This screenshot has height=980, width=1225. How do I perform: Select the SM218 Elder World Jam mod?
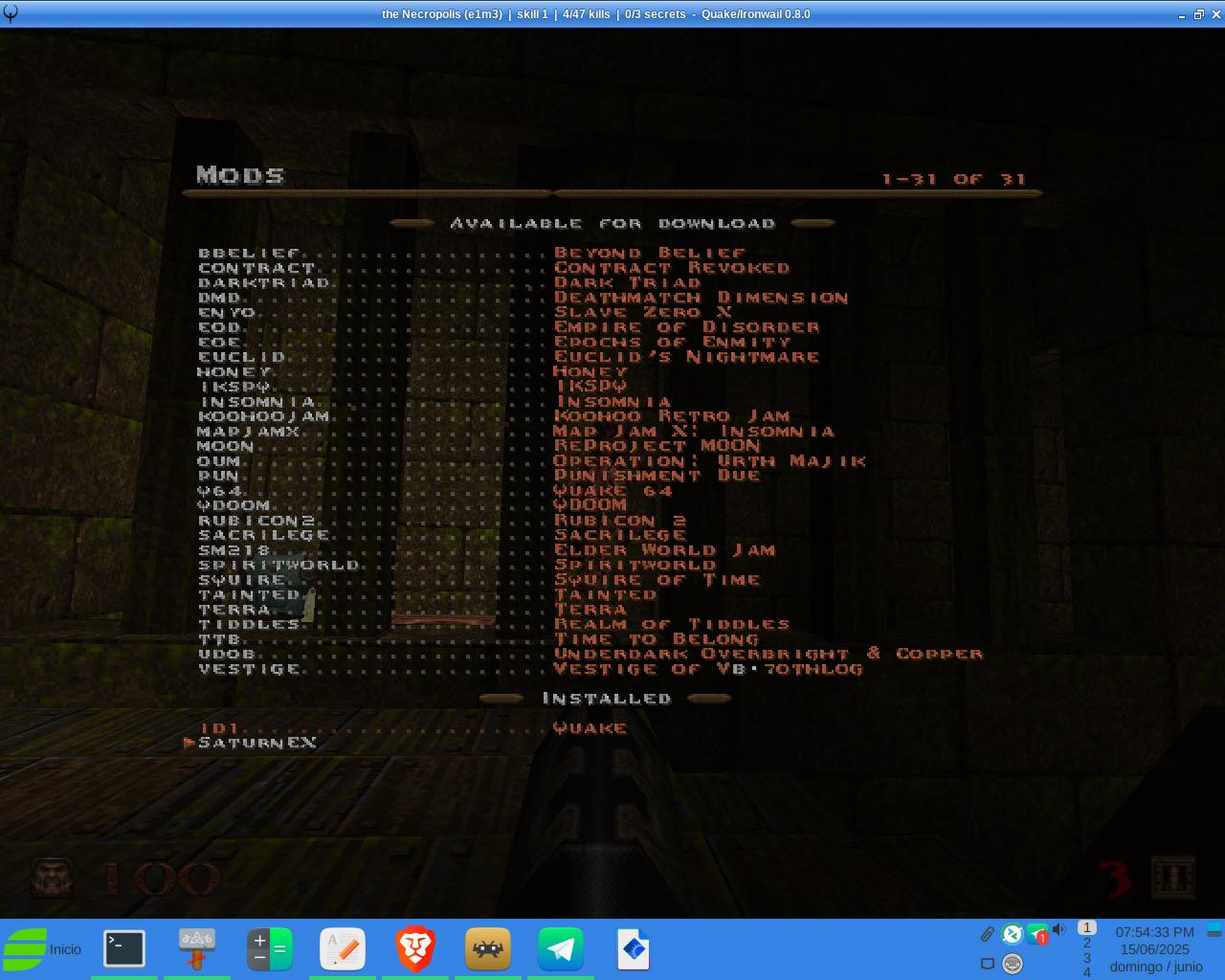[487, 550]
